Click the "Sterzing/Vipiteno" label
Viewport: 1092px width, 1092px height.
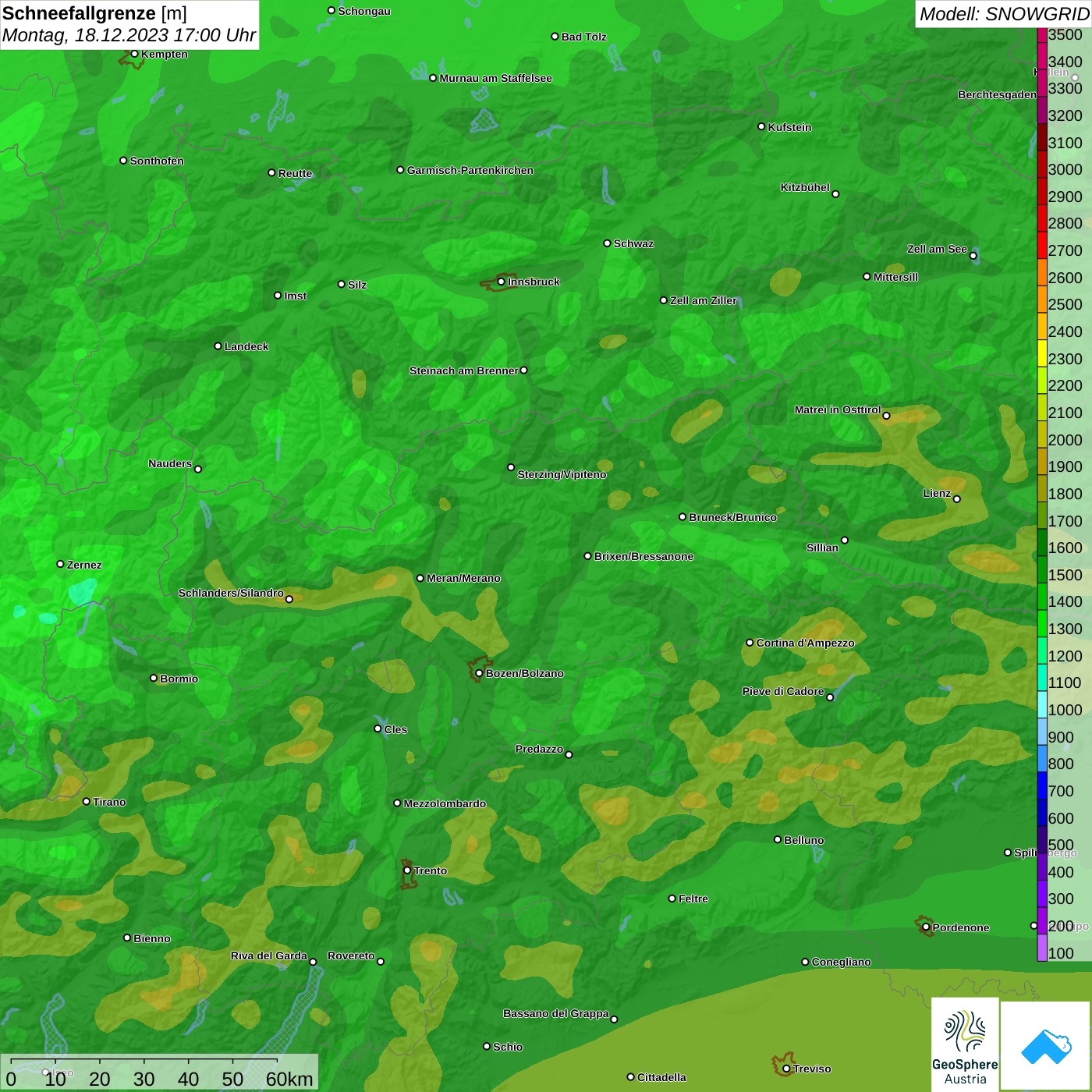562,474
